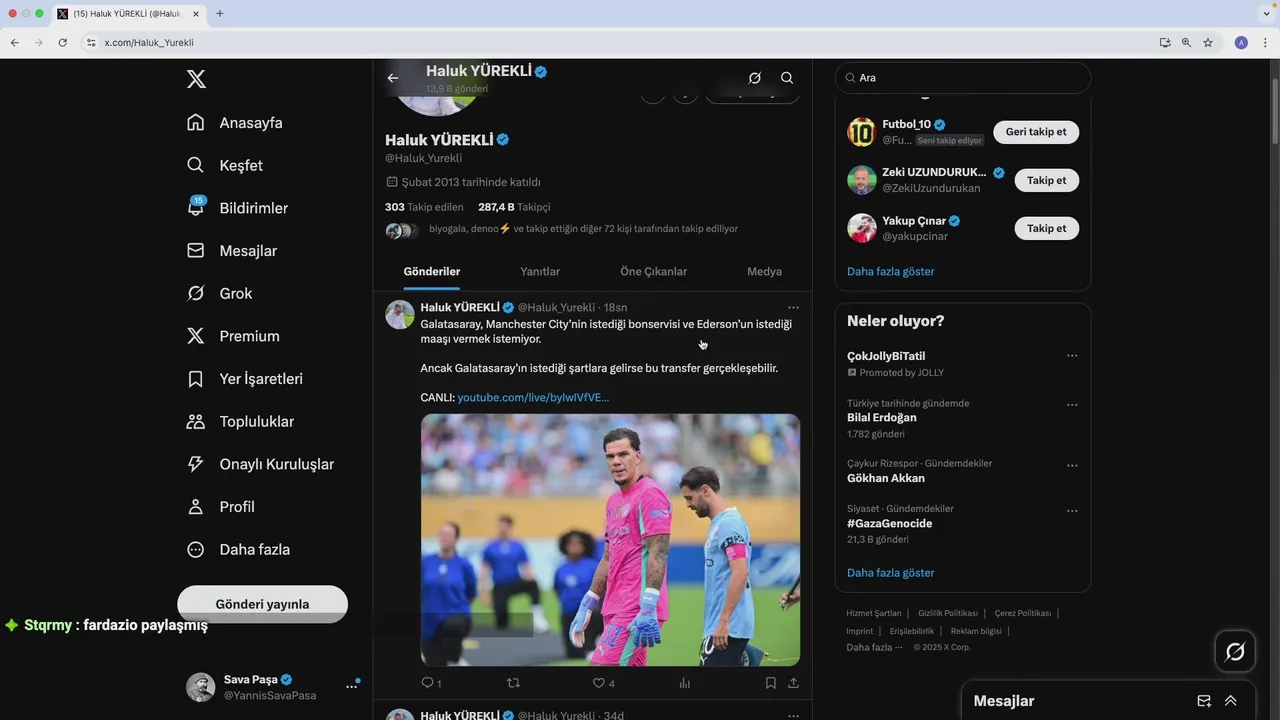This screenshot has width=1280, height=720.
Task: Follow Zeki UZUNDURUKAN with Takip et
Action: (x=1046, y=181)
